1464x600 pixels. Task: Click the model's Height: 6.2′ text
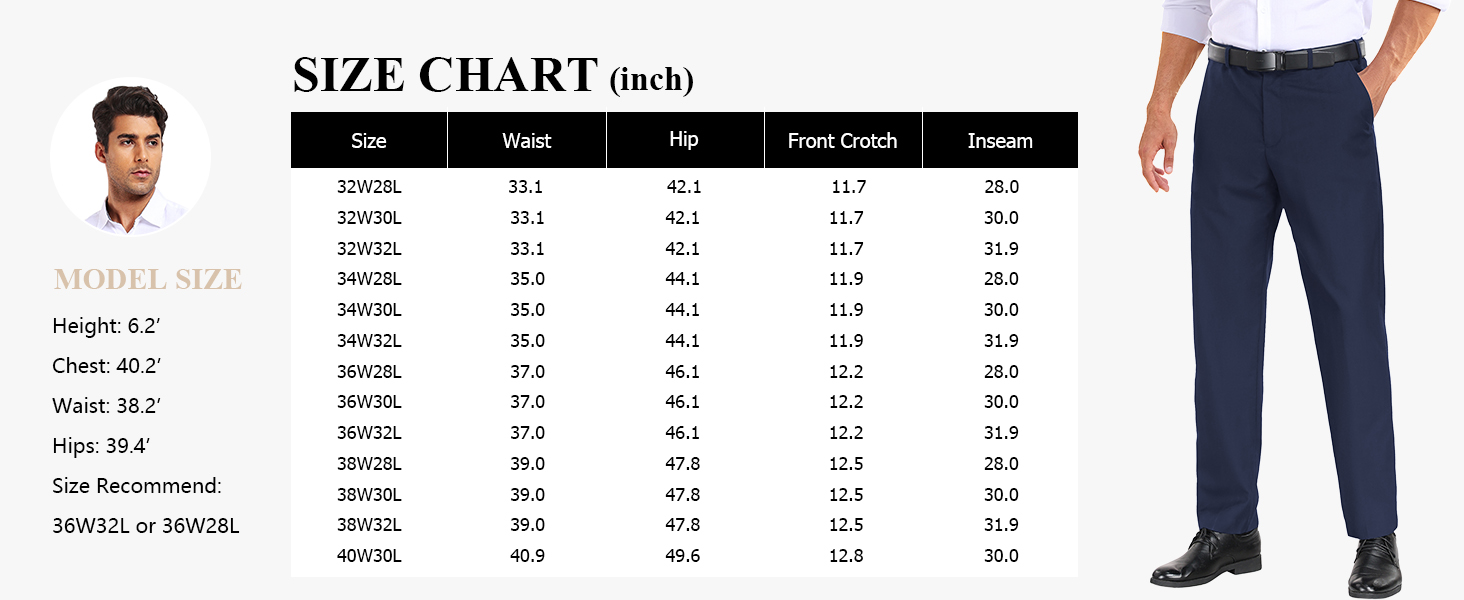pyautogui.click(x=107, y=326)
